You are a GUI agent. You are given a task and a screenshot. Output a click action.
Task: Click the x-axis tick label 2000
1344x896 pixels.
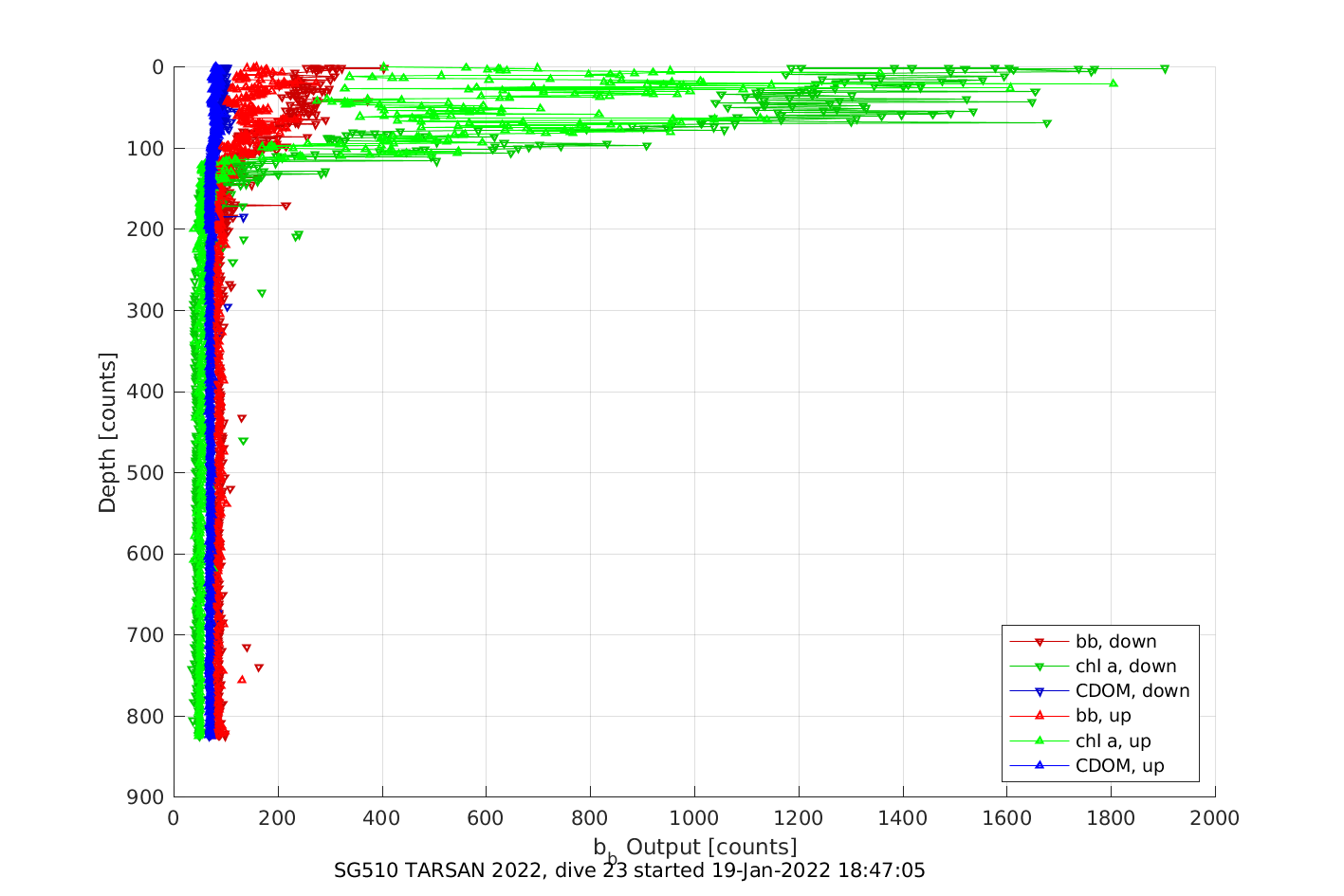point(1215,818)
